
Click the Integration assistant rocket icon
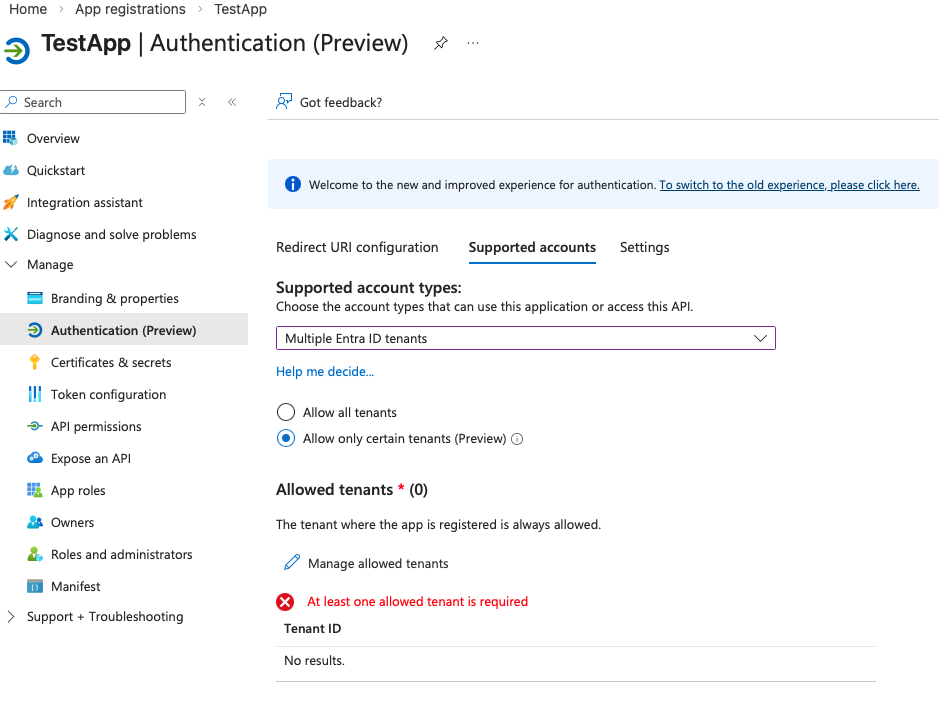click(11, 202)
